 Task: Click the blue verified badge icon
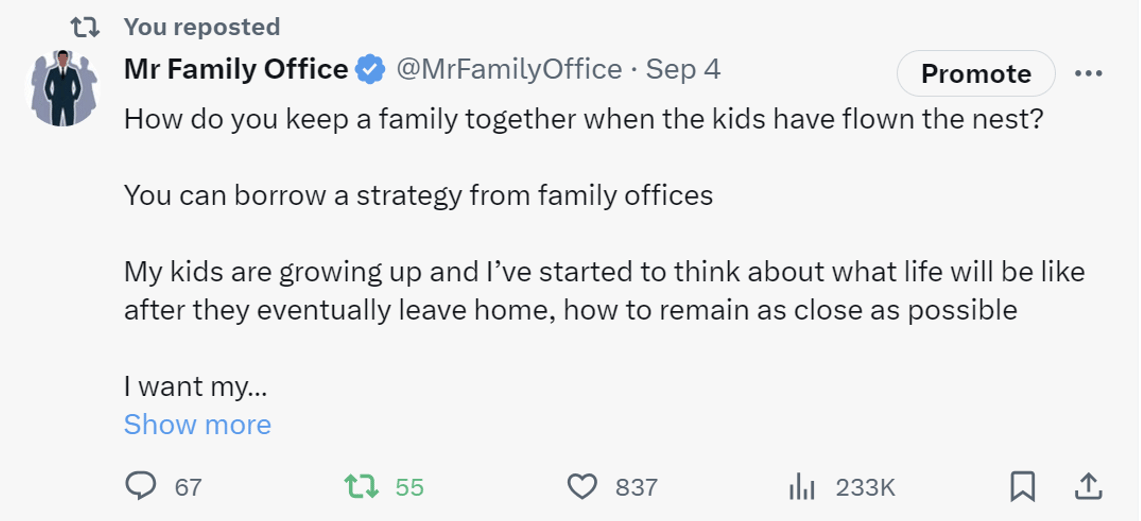click(370, 71)
